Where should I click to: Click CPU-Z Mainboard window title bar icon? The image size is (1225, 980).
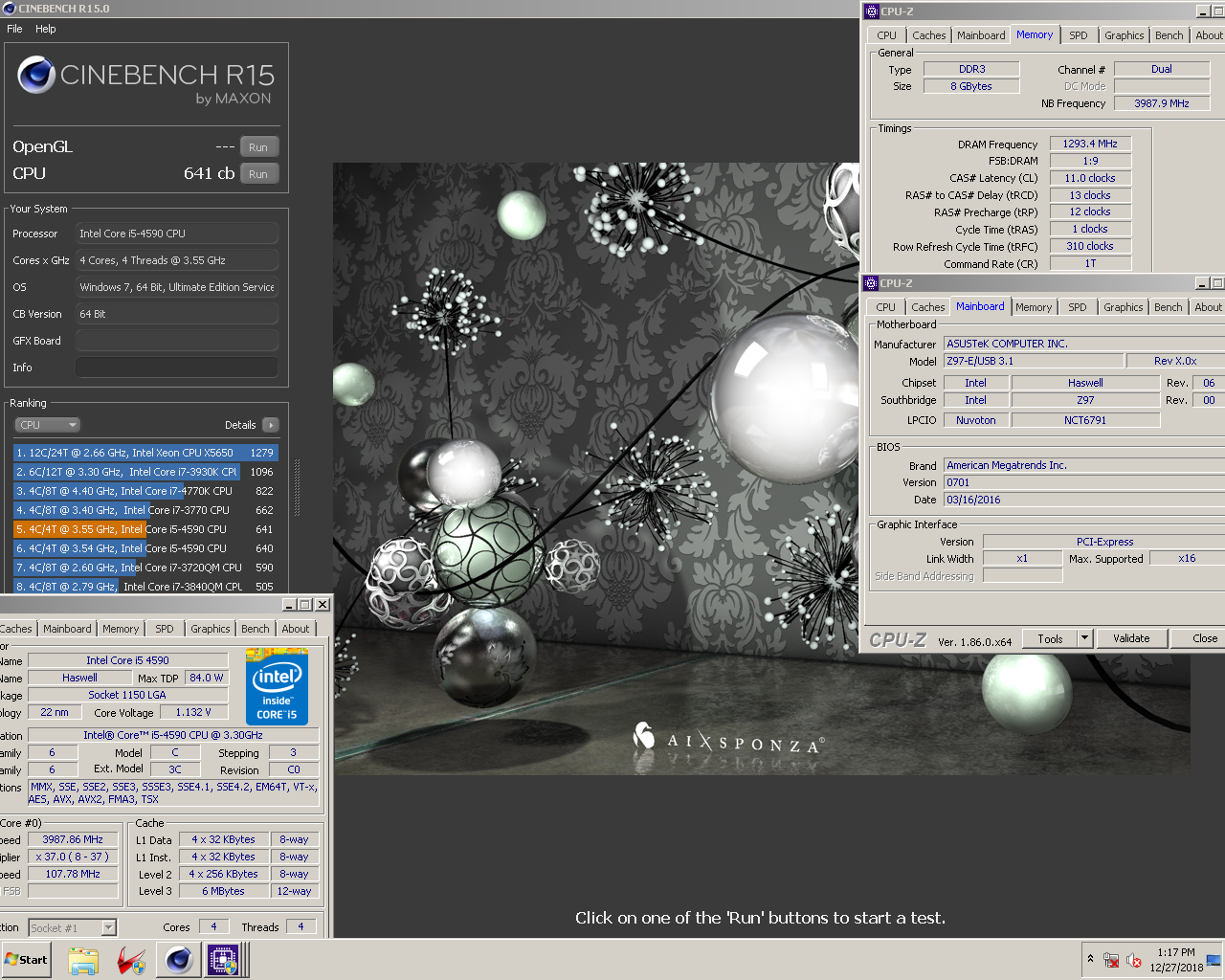(871, 283)
